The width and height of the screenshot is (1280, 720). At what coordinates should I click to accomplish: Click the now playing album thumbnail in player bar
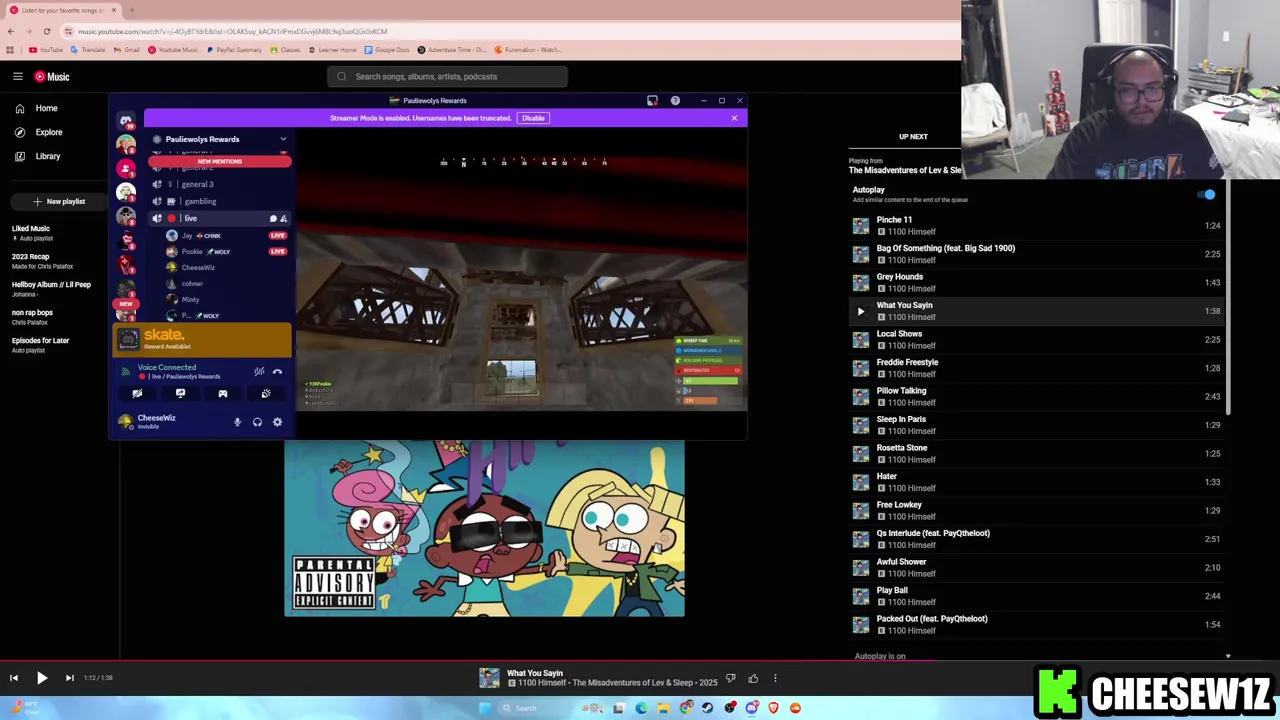pos(489,678)
